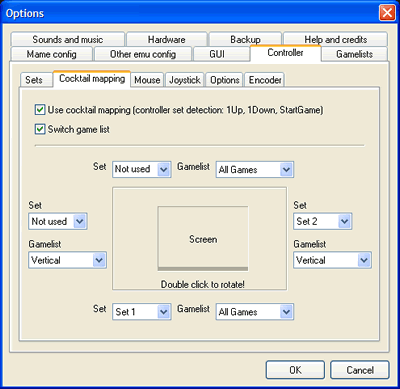The image size is (400, 389).
Task: Open the Help and credits tab
Action: pyautogui.click(x=335, y=40)
